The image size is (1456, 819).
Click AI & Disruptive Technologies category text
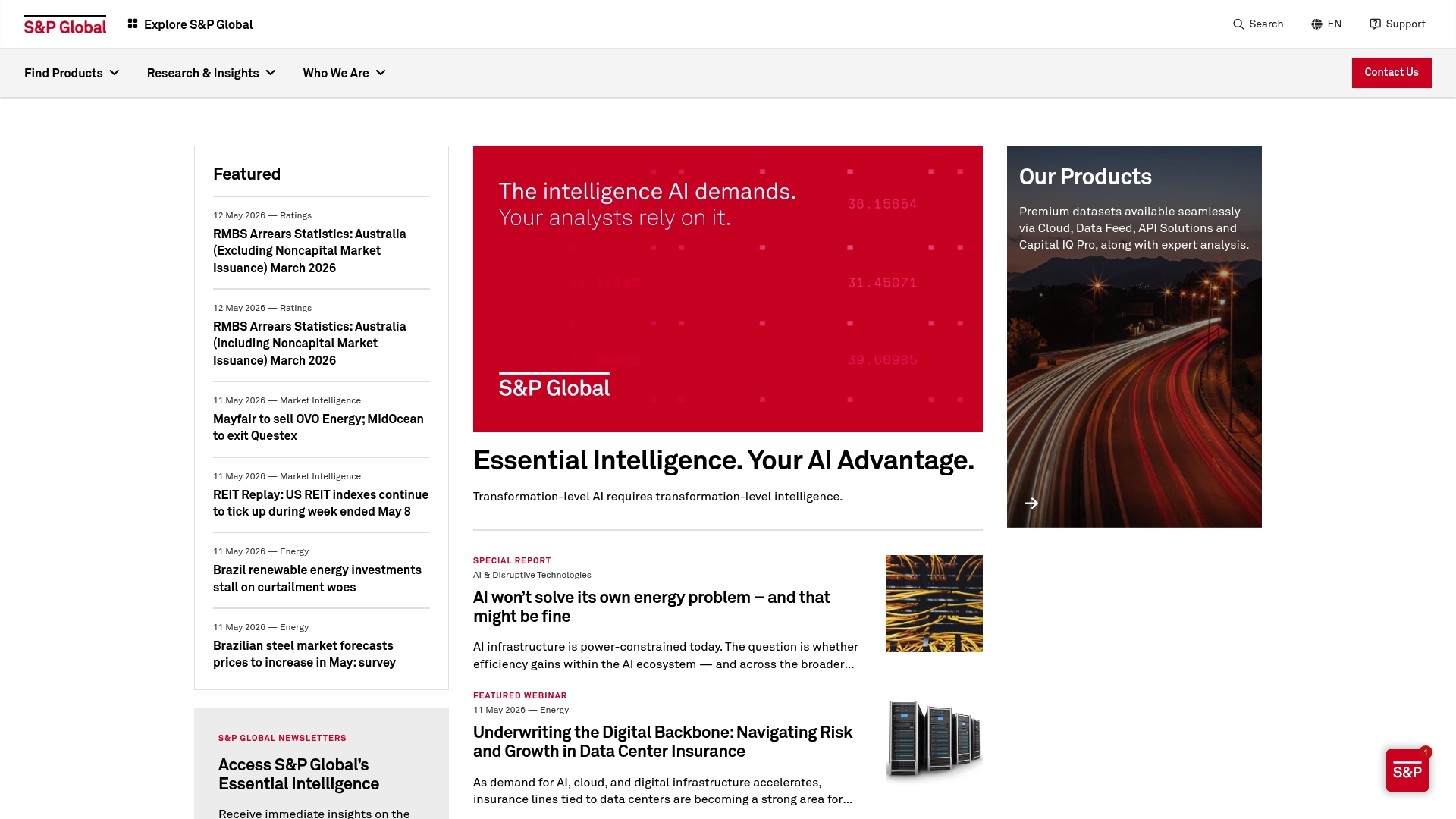[x=532, y=575]
